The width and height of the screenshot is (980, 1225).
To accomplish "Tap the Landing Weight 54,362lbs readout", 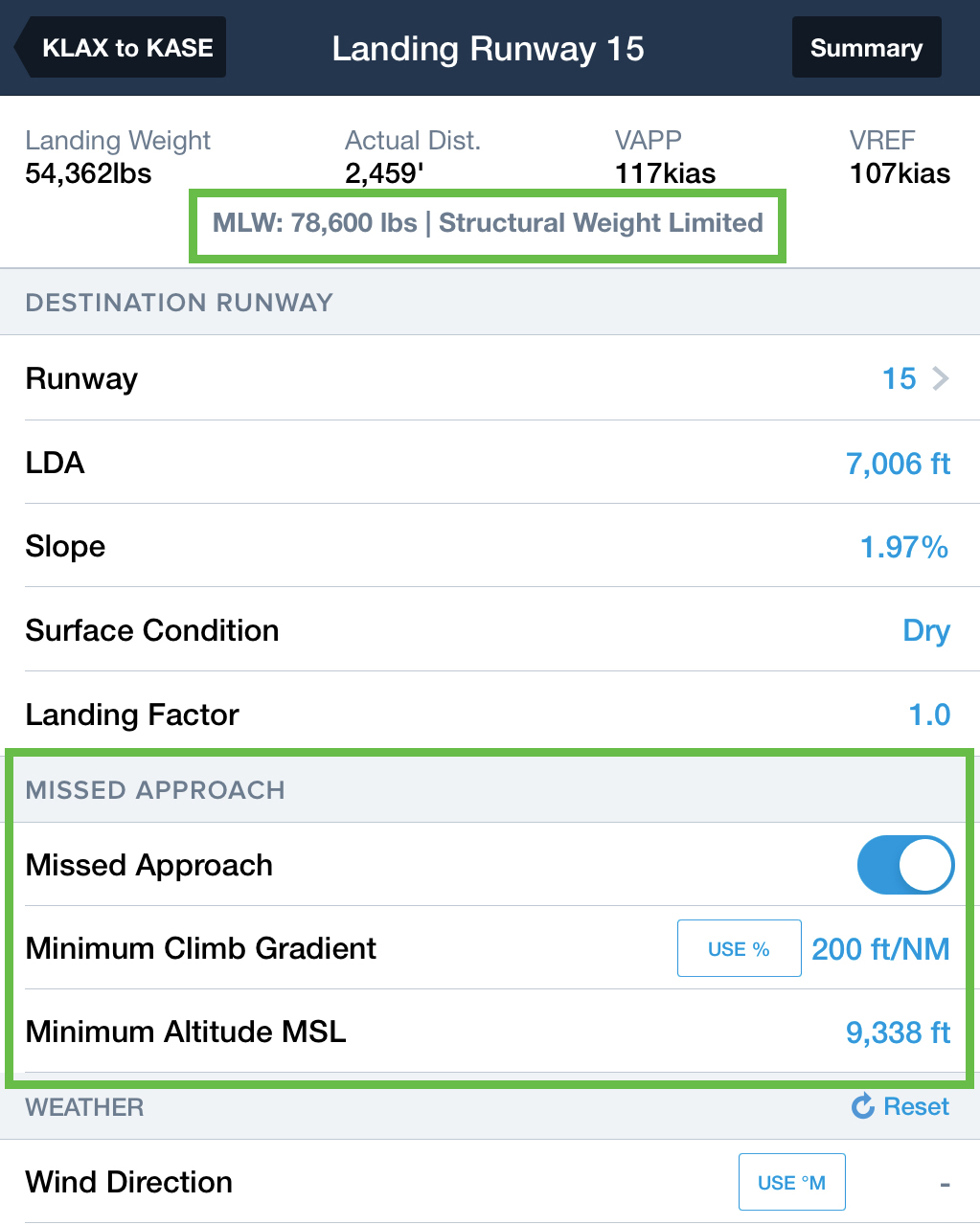I will 118,157.
